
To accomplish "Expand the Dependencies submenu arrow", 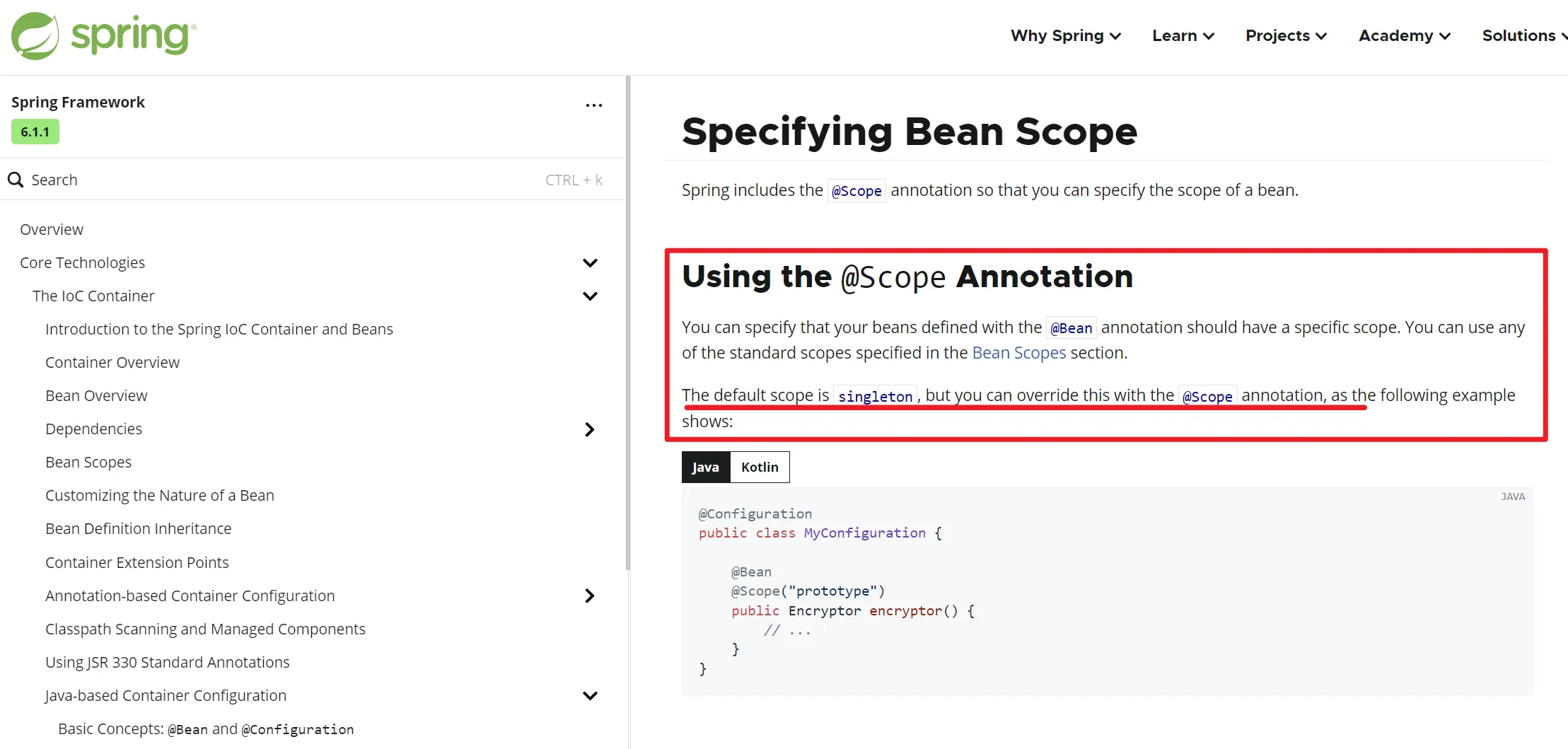I will click(590, 429).
